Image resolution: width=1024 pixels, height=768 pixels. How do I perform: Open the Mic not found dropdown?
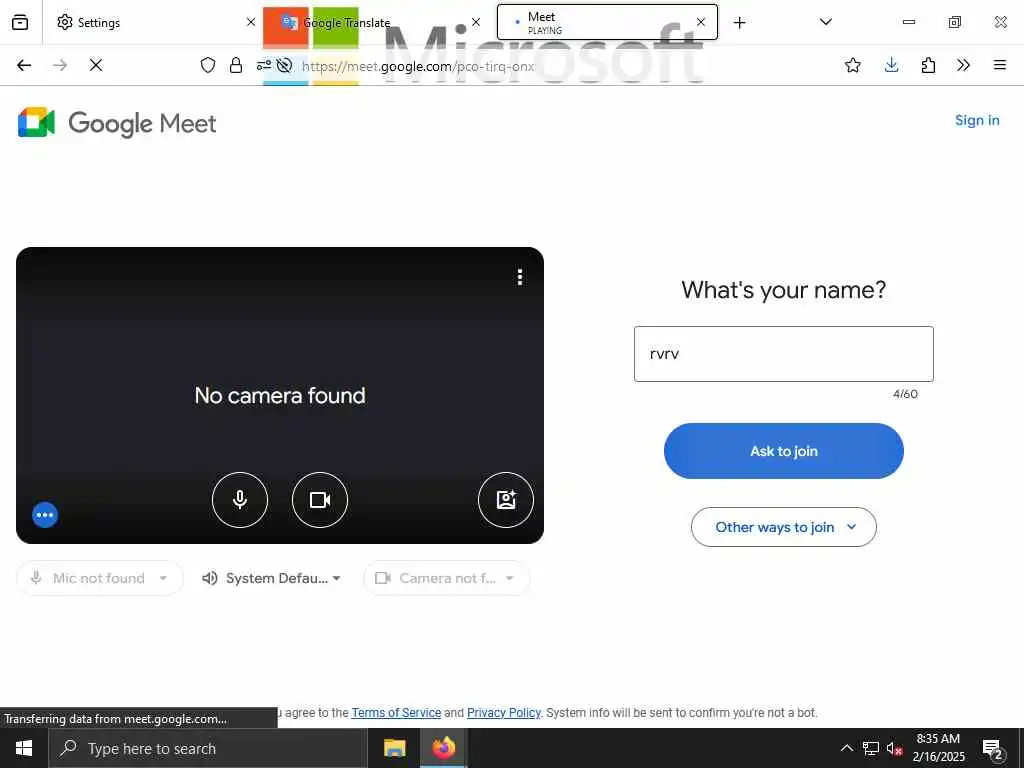tap(100, 578)
